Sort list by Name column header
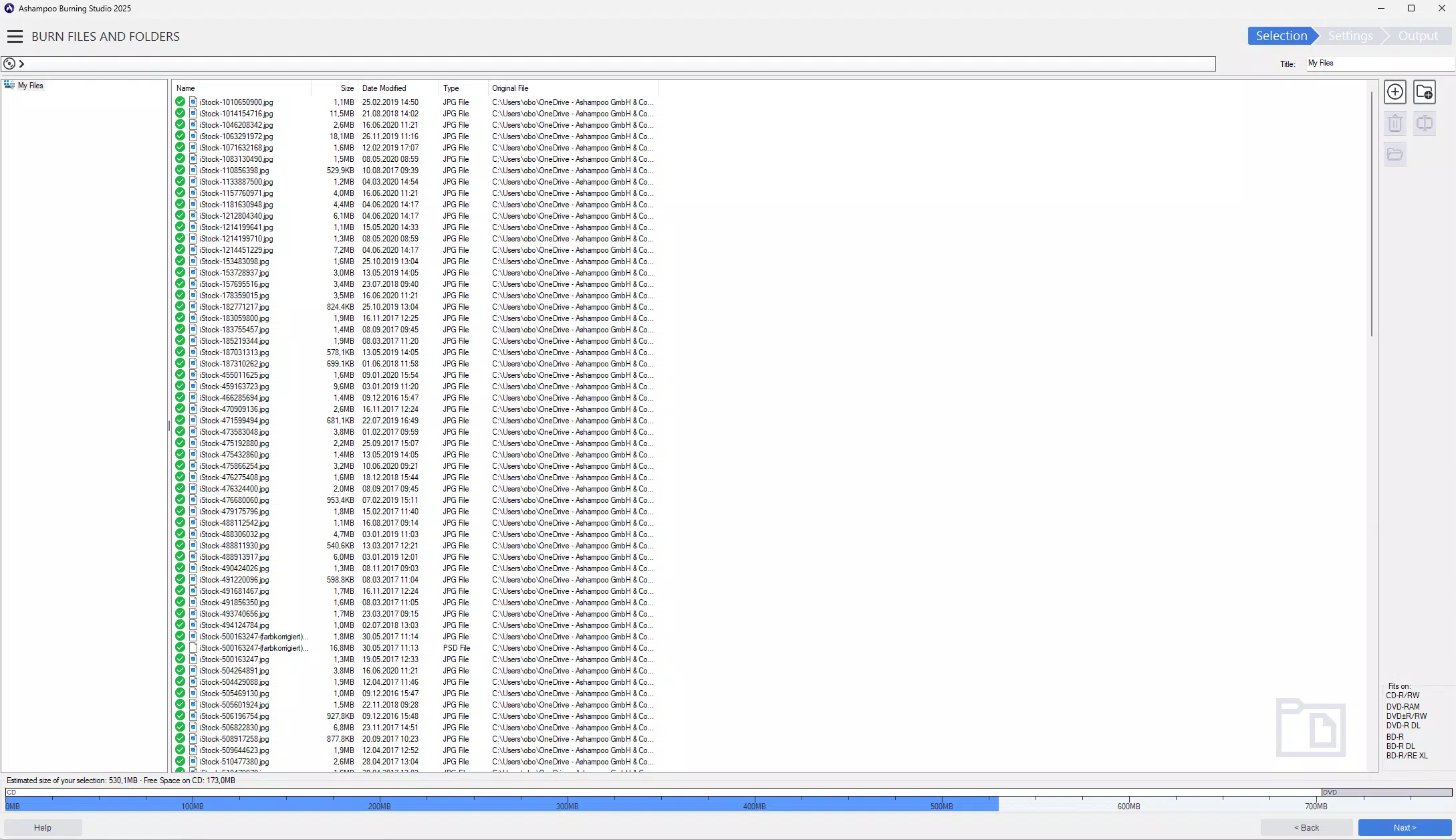Screen dimensions: 1456x840 (x=242, y=88)
